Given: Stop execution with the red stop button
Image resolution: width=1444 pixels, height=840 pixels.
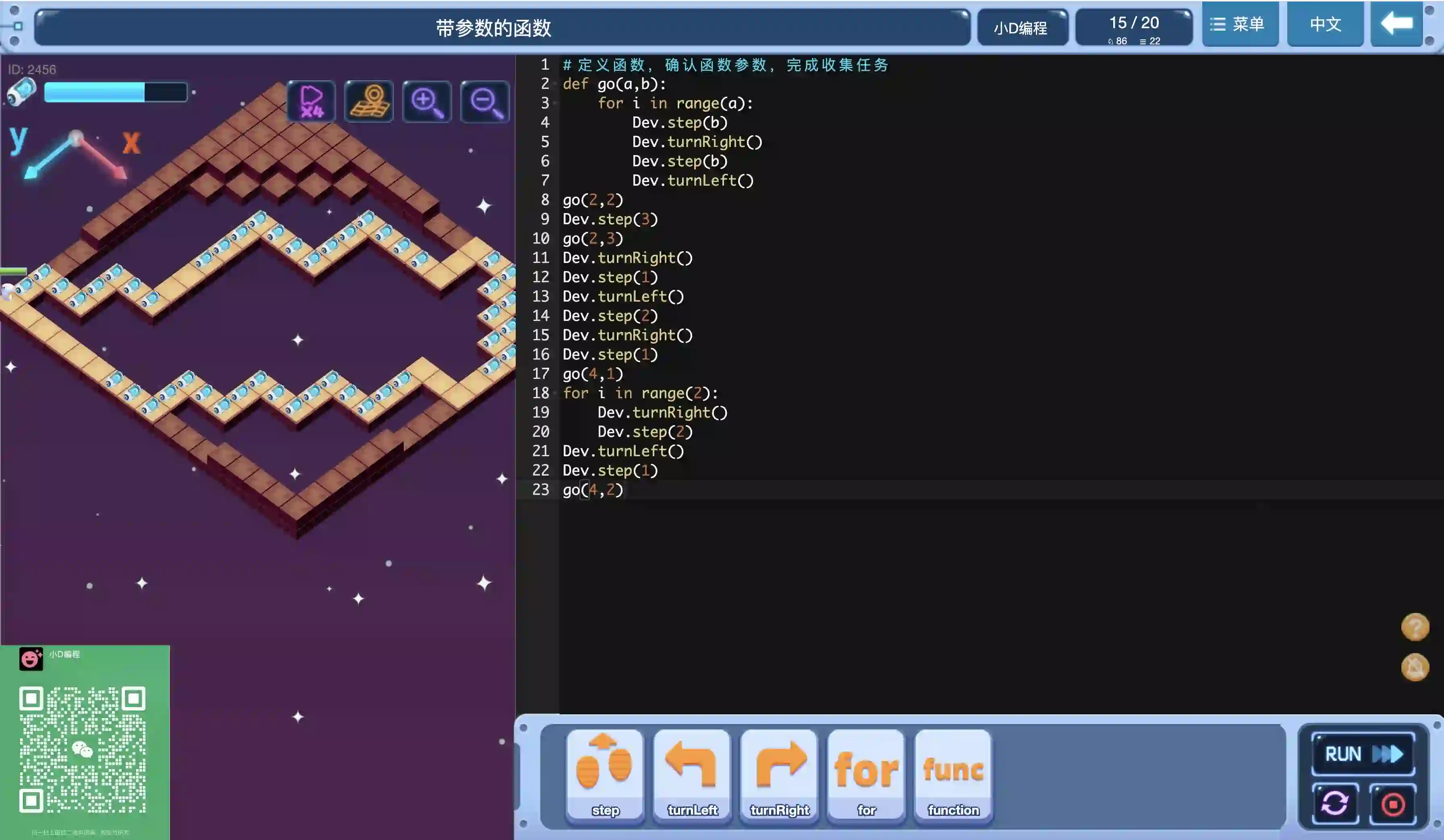Looking at the screenshot, I should pyautogui.click(x=1392, y=803).
